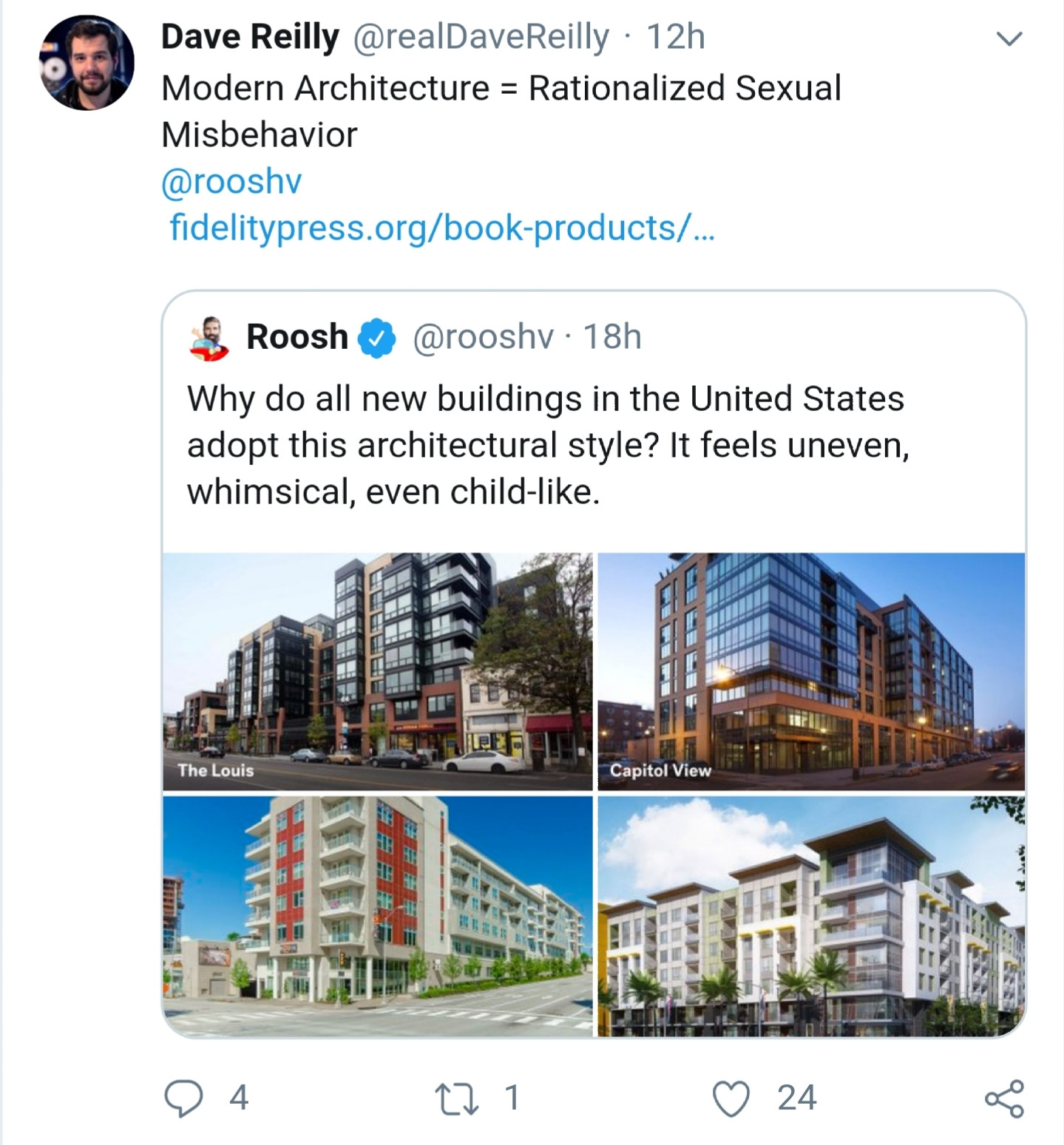This screenshot has height=1145, width=1064.
Task: Open the @rooshv mention link
Action: tap(231, 181)
